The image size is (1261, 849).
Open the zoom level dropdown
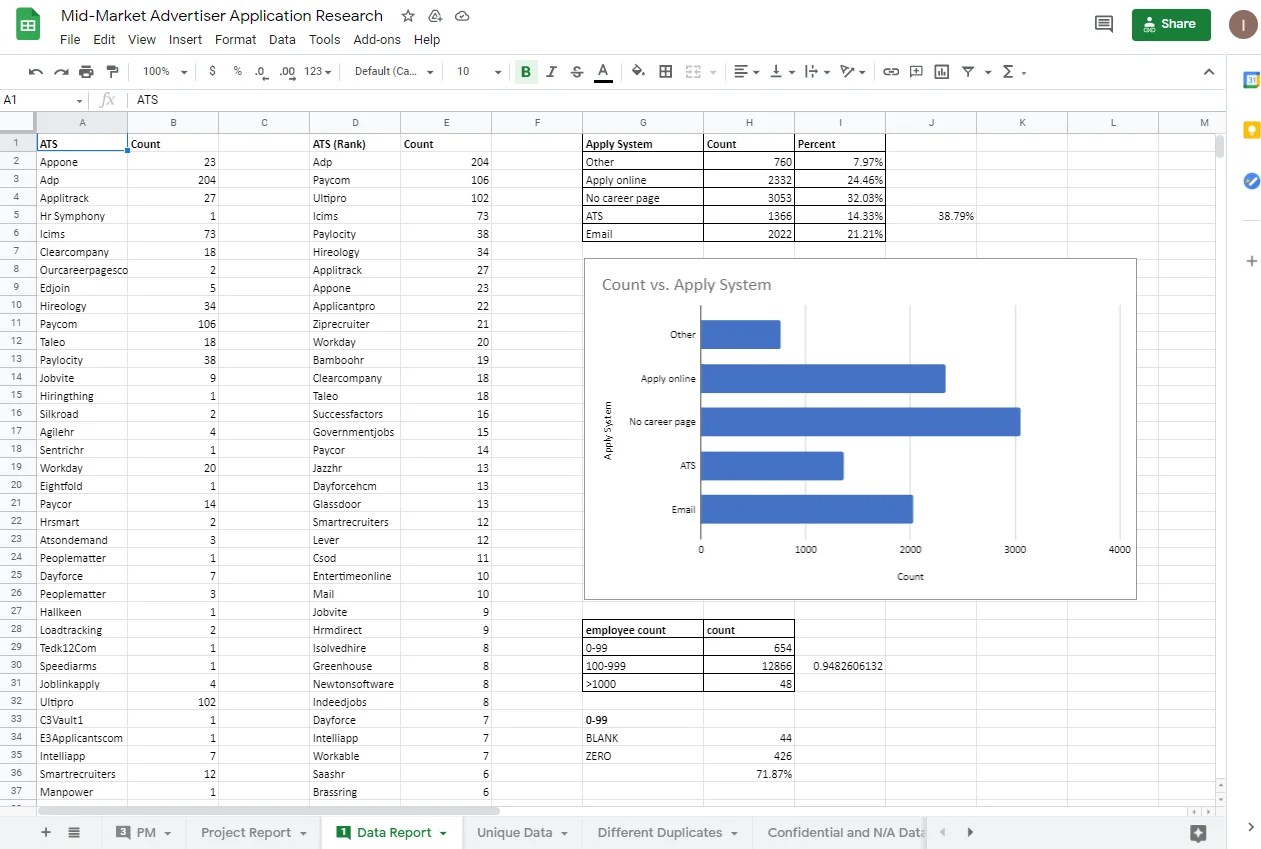pos(160,71)
